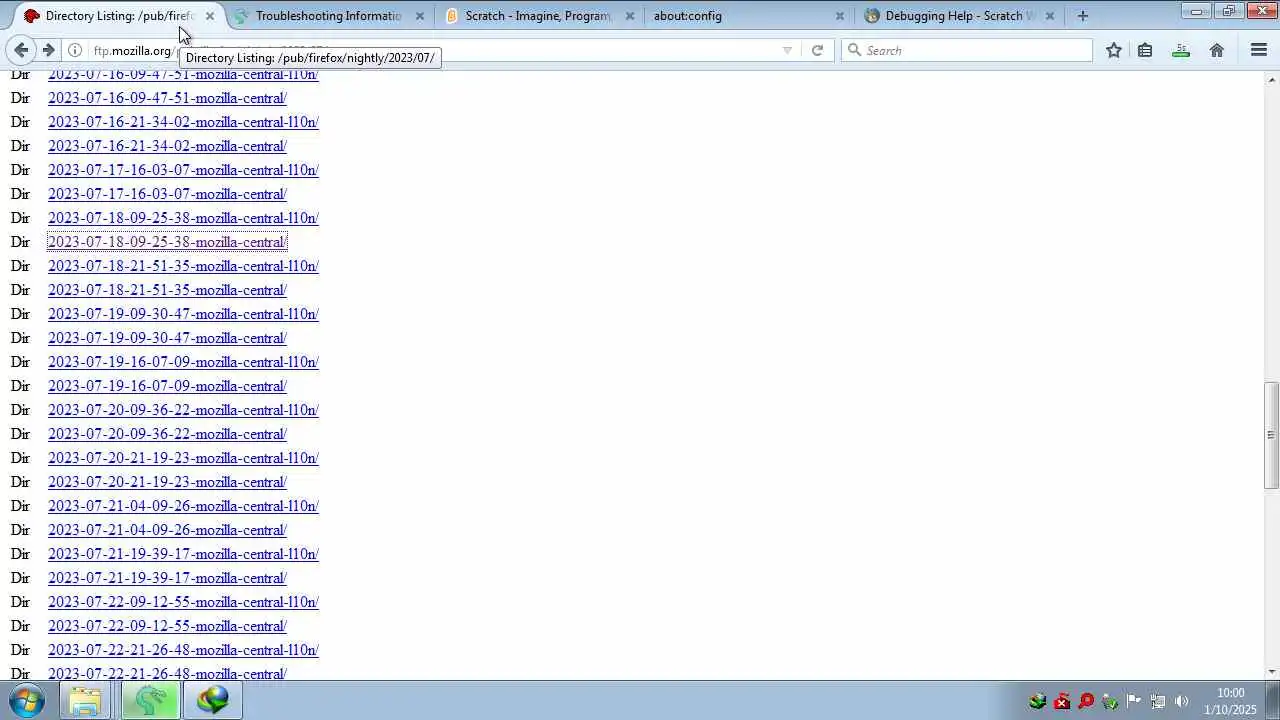Open 2023-07-18-21-51-35-mozilla-central-l10n/ directory
The width and height of the screenshot is (1280, 720).
point(183,266)
